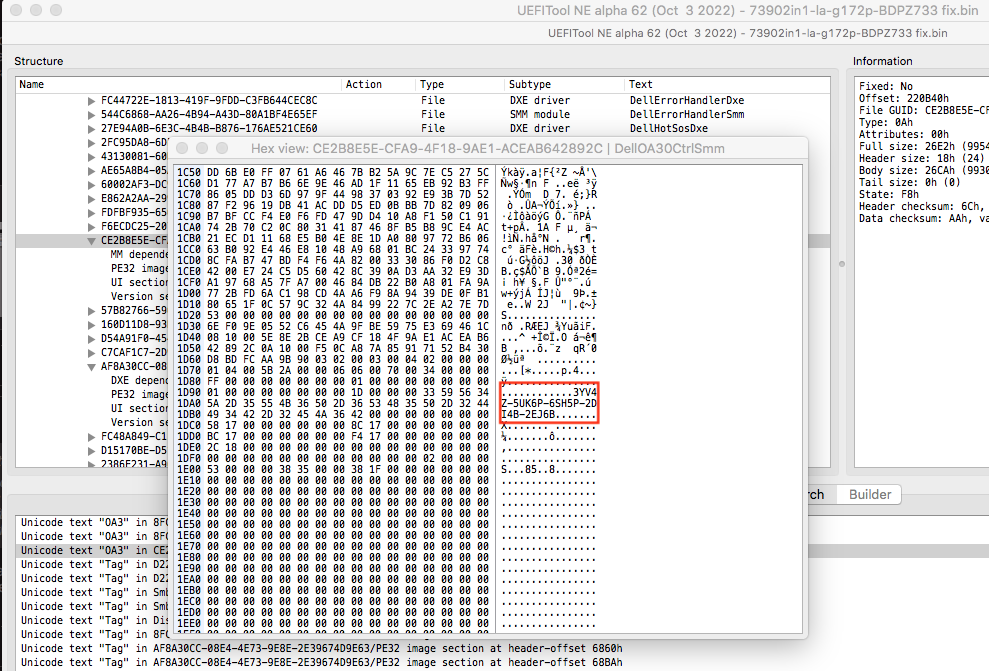Expand the 60002AF3 tree item
The height and width of the screenshot is (671, 989).
[x=91, y=185]
